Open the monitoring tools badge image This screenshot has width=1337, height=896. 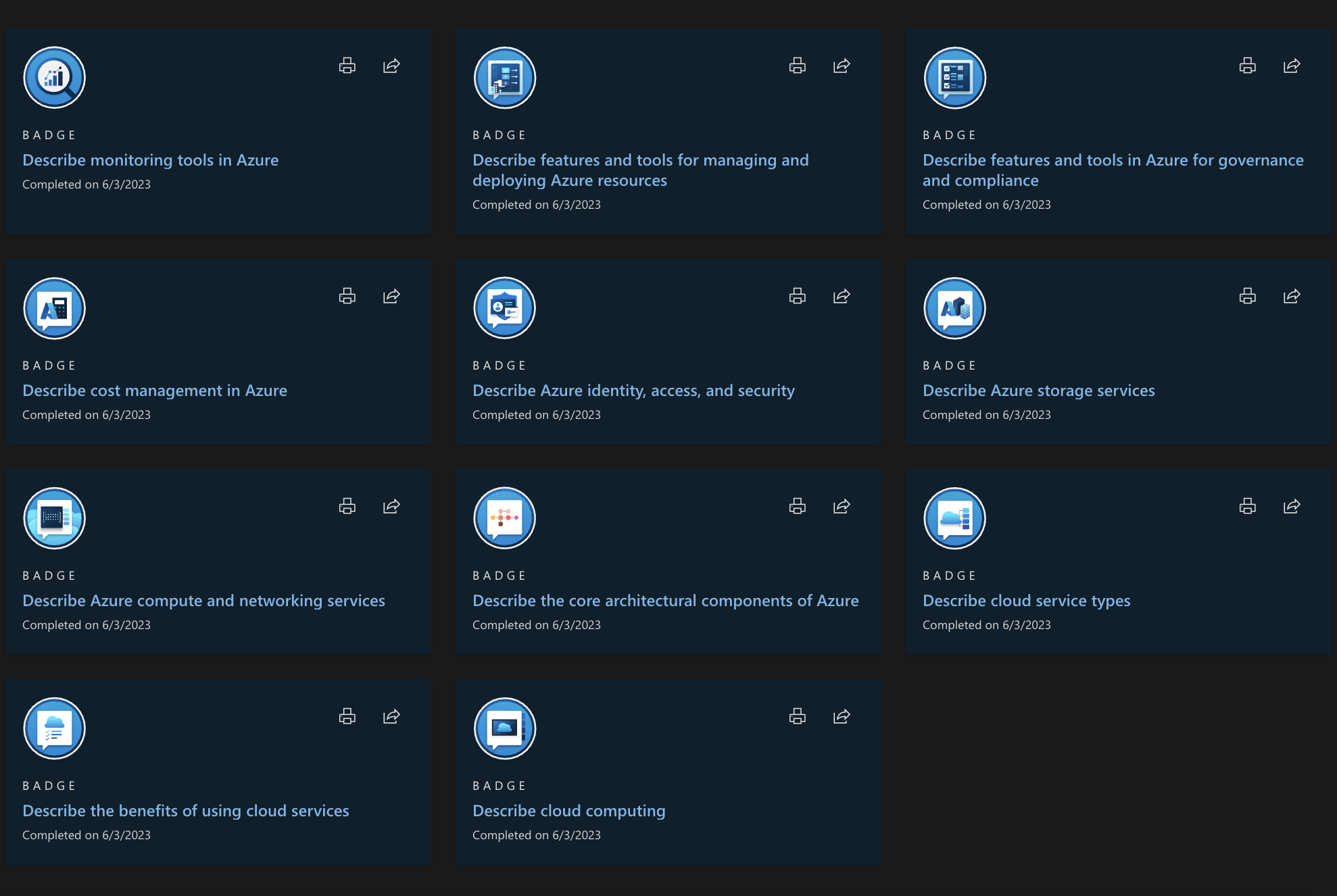tap(54, 78)
